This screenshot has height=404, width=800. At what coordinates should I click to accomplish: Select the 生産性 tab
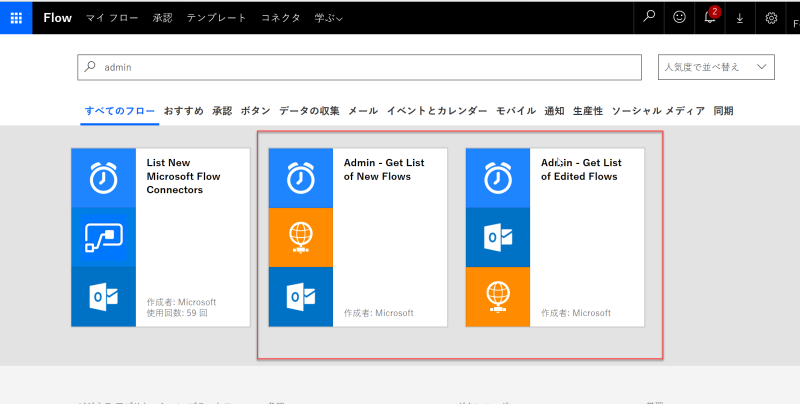[588, 111]
